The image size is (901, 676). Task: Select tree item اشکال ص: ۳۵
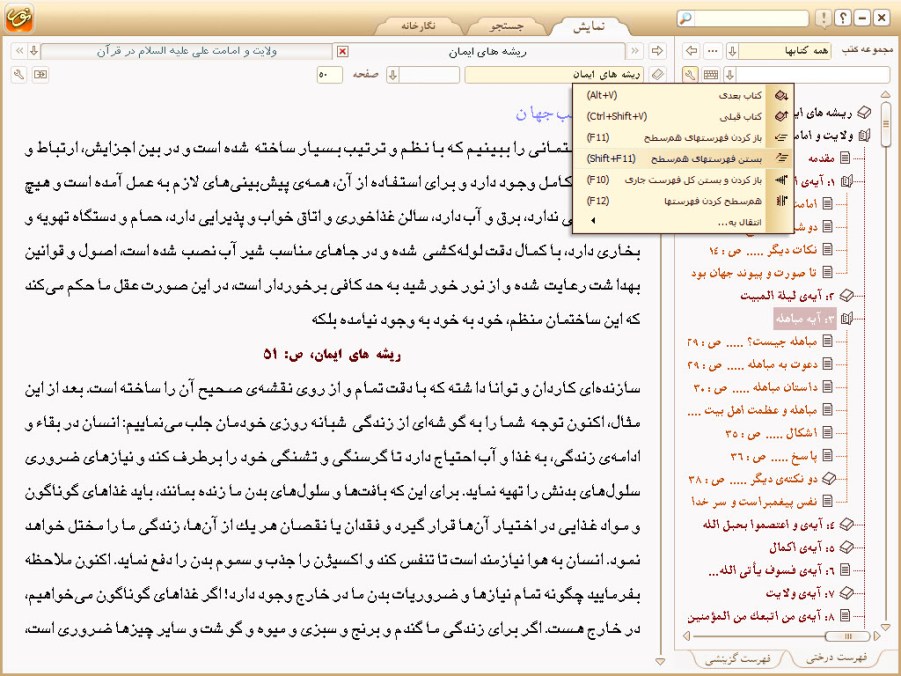(x=771, y=433)
